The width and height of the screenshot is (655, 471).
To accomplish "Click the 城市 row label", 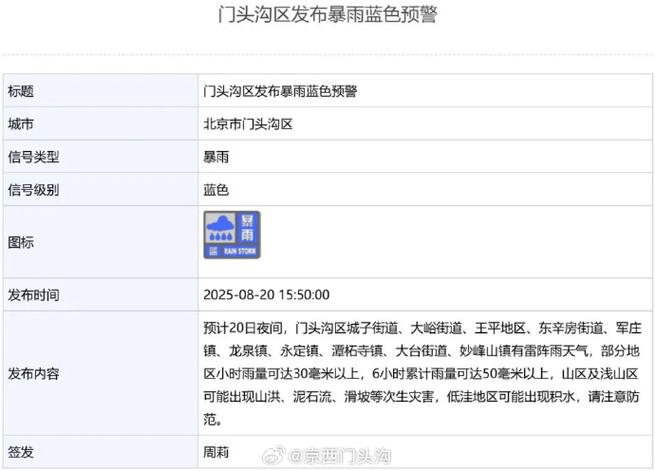I will click(20, 124).
